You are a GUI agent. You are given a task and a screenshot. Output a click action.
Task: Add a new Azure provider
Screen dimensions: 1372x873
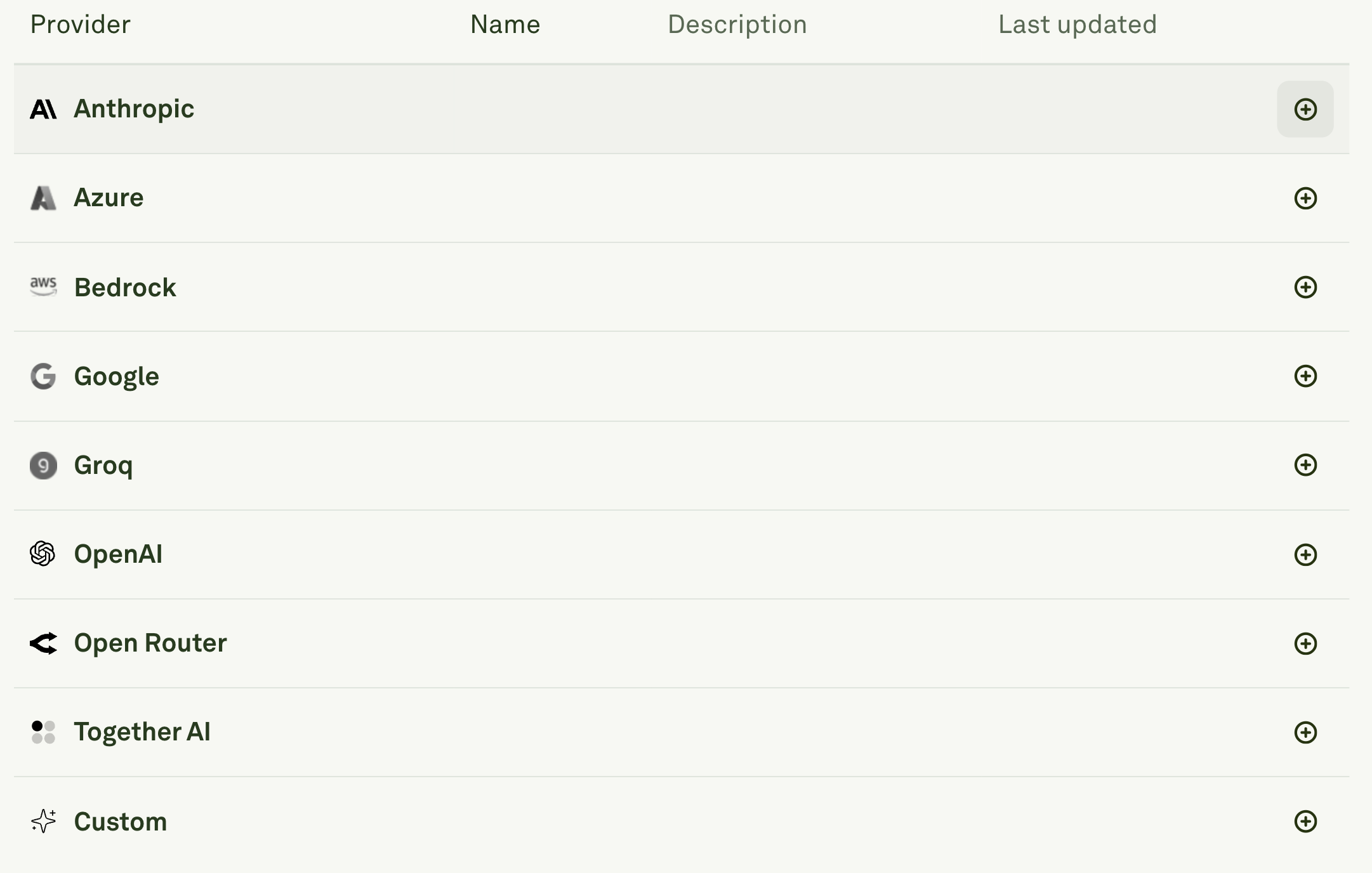[x=1305, y=197]
